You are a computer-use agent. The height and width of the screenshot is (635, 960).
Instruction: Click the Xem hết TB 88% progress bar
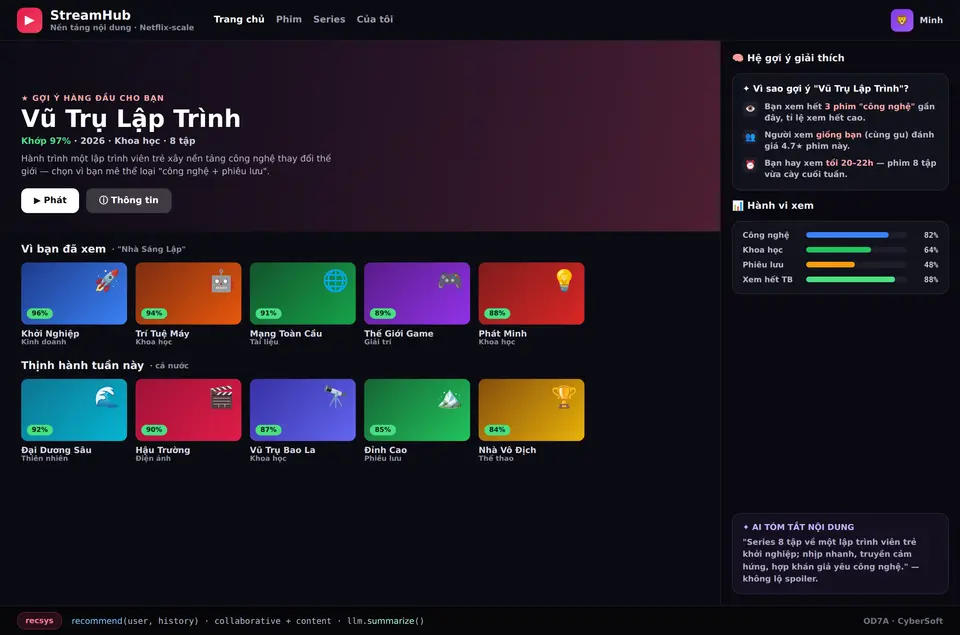(856, 279)
